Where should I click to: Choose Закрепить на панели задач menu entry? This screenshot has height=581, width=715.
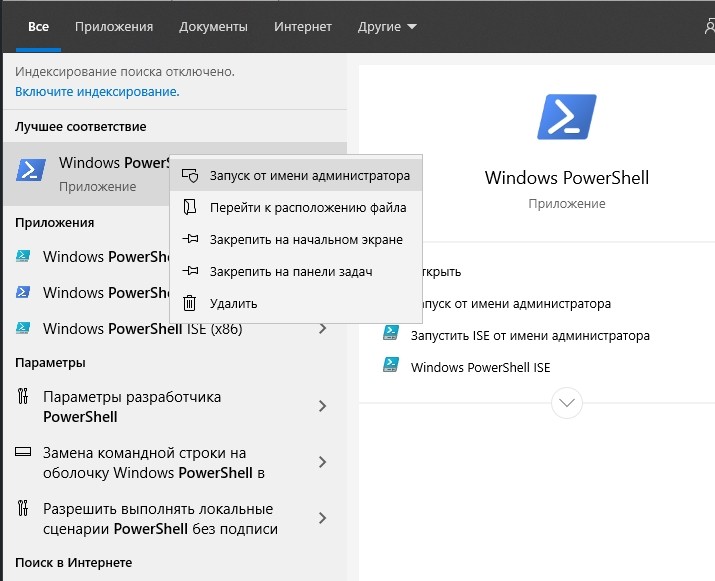pyautogui.click(x=291, y=271)
